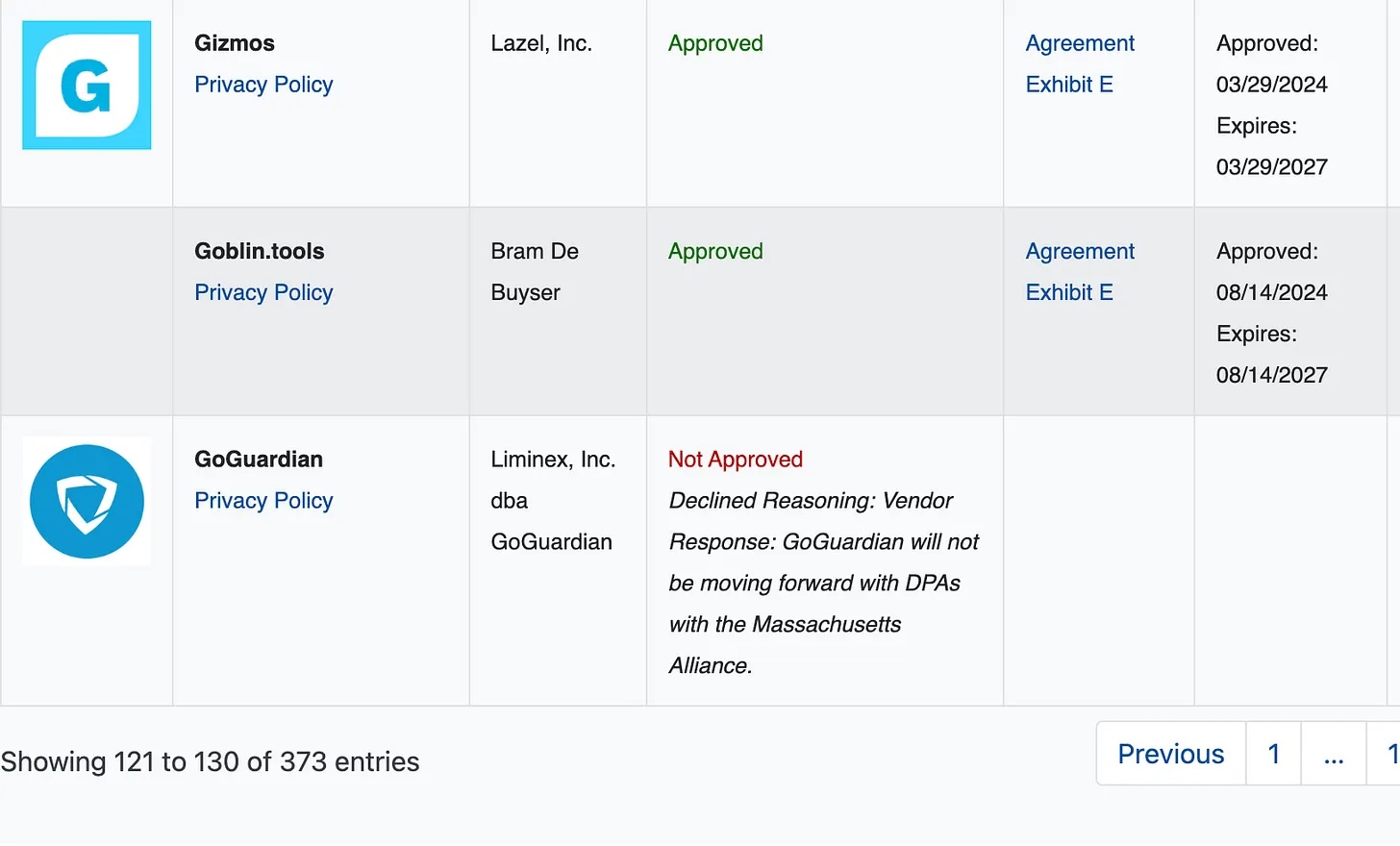
Task: Click the Gizmos product name
Action: tap(235, 43)
